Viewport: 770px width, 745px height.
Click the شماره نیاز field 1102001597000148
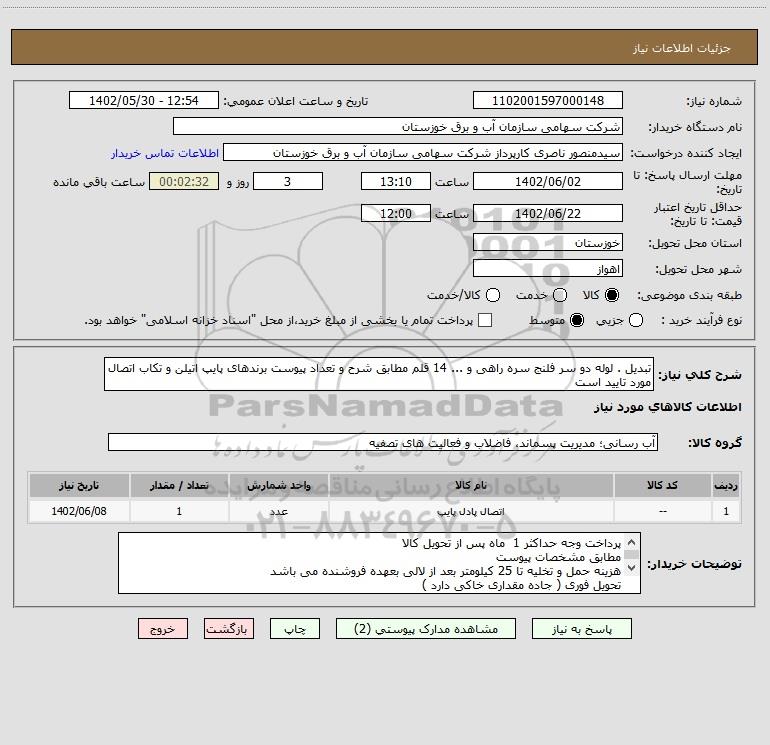pyautogui.click(x=548, y=100)
